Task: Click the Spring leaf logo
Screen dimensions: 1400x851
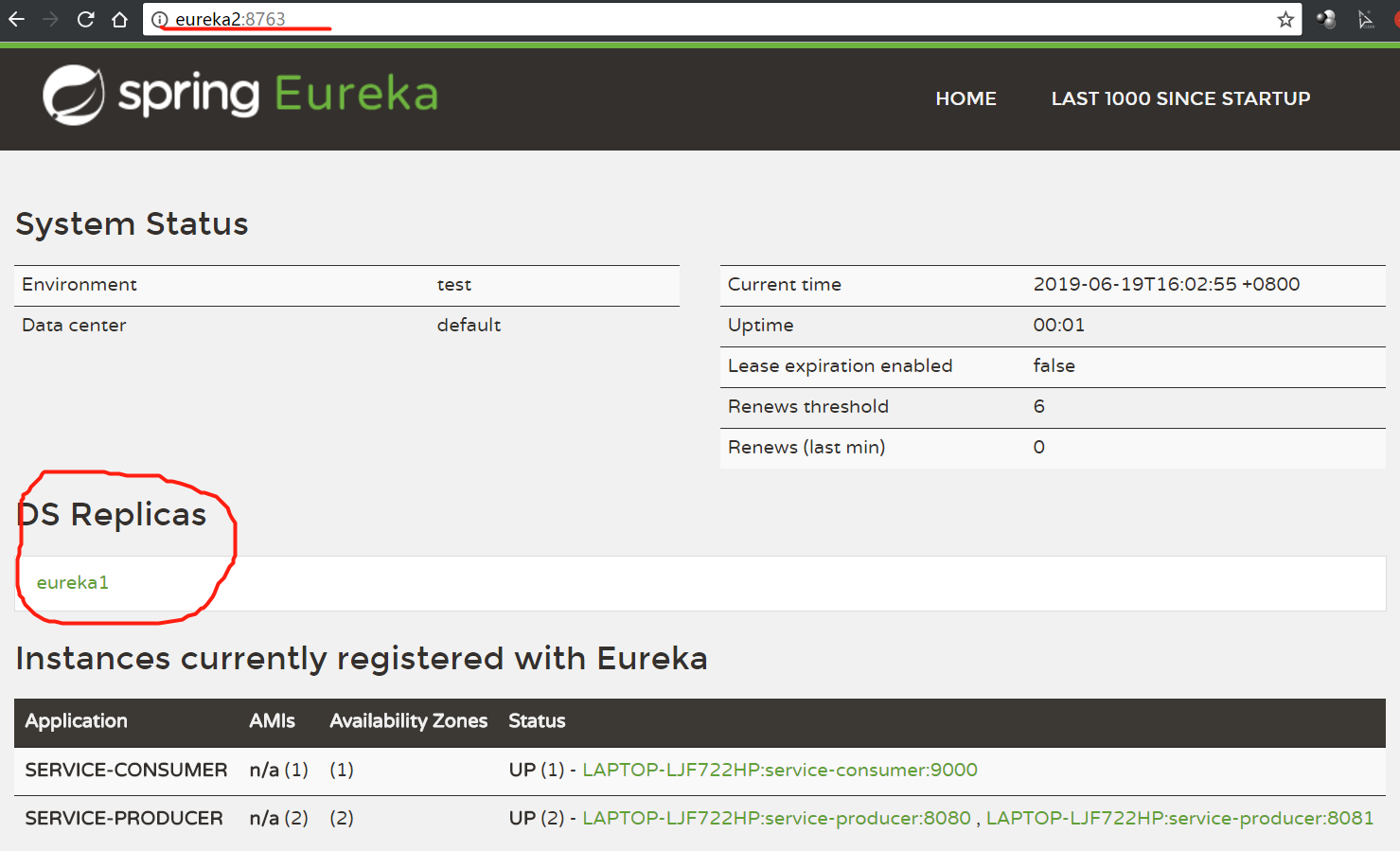Action: 74,95
